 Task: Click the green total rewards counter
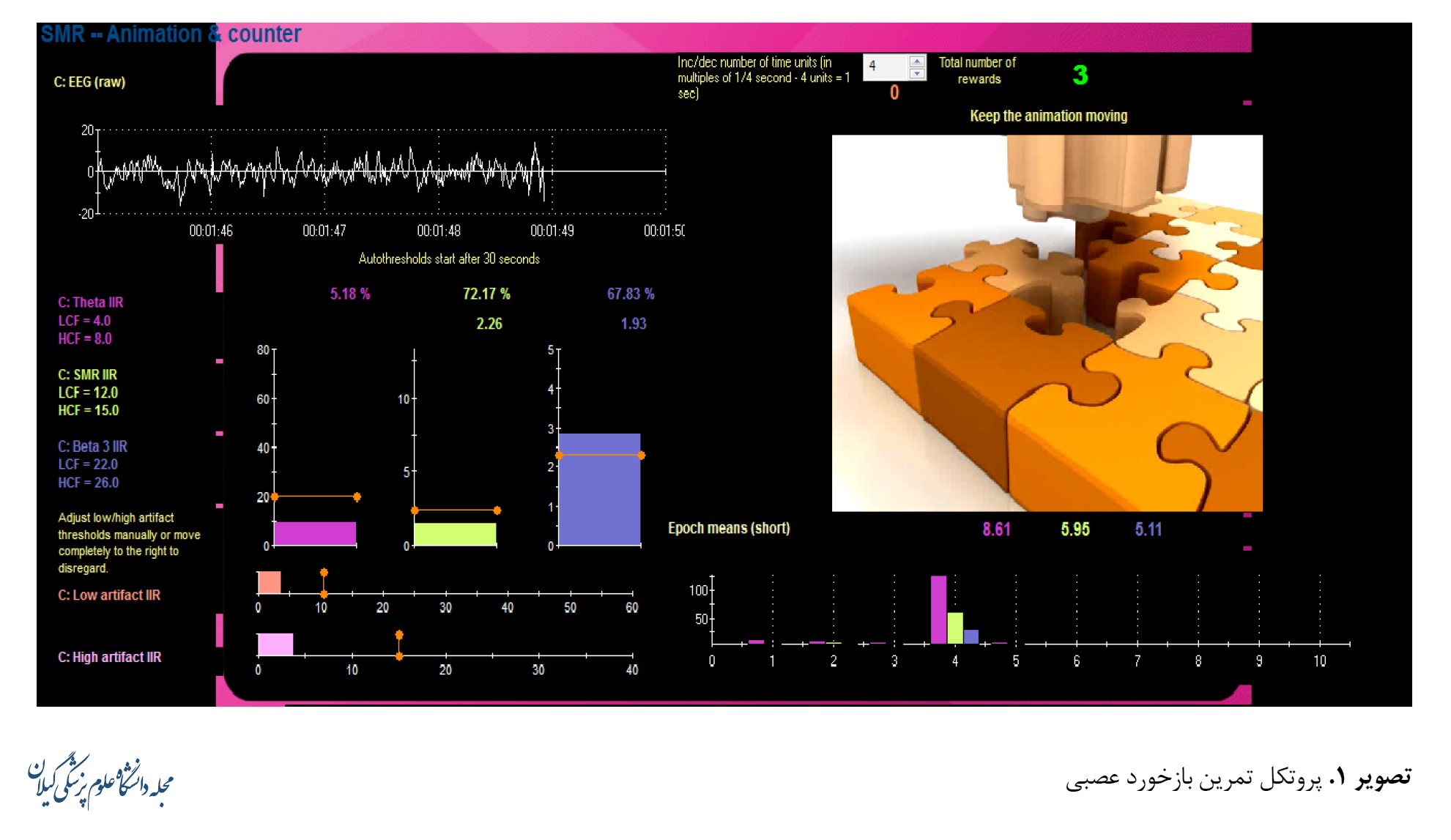[x=1080, y=75]
